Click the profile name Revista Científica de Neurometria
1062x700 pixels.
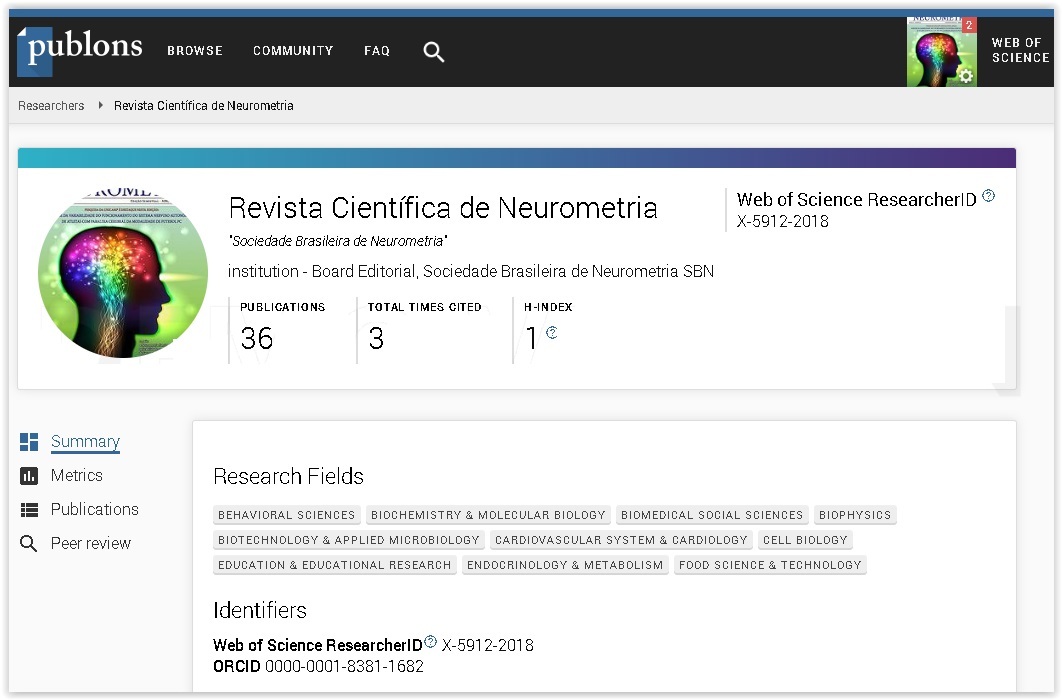[443, 208]
